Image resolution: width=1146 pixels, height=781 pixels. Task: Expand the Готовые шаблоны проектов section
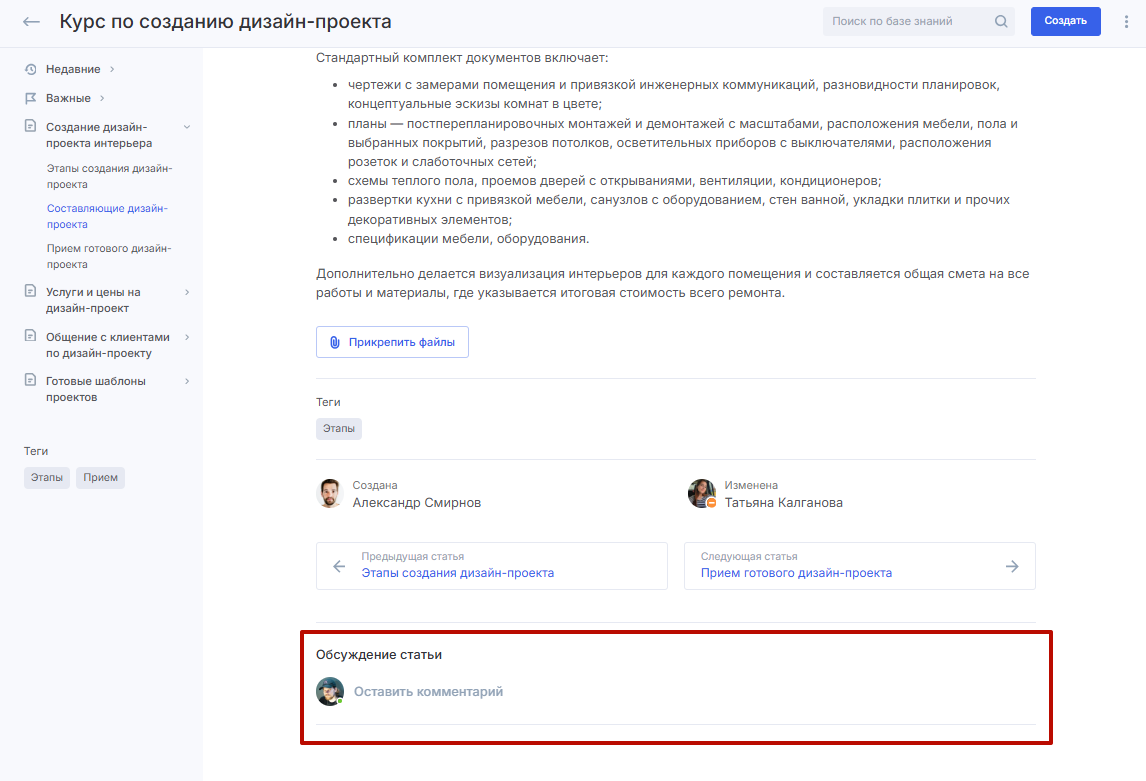pyautogui.click(x=187, y=381)
